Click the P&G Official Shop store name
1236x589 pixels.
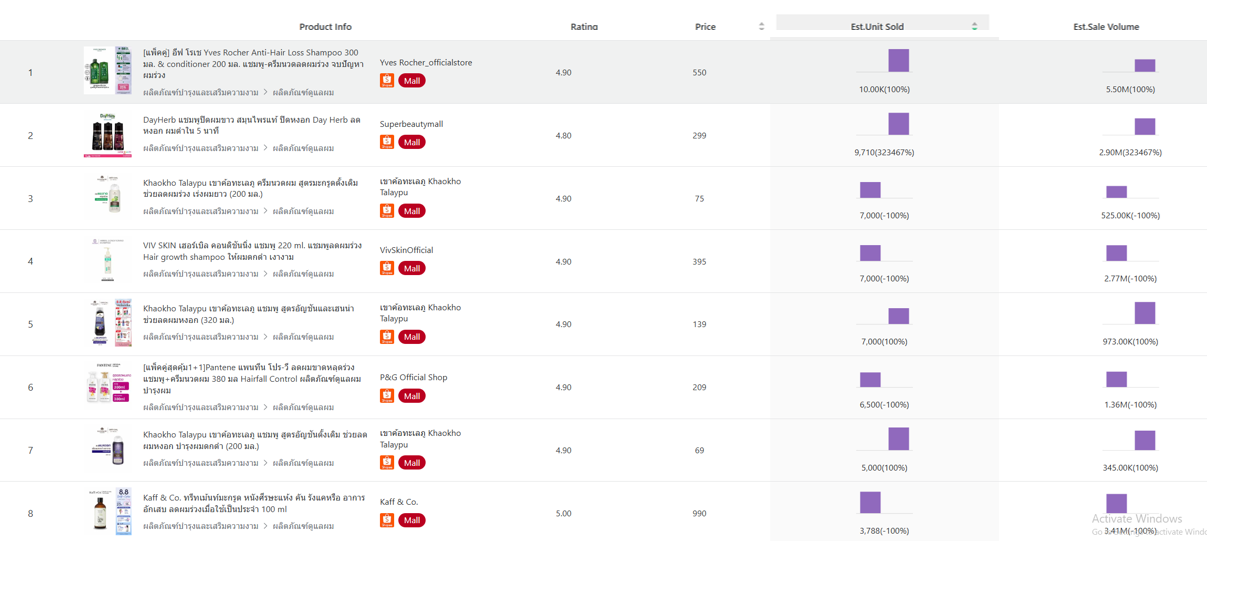tap(413, 377)
